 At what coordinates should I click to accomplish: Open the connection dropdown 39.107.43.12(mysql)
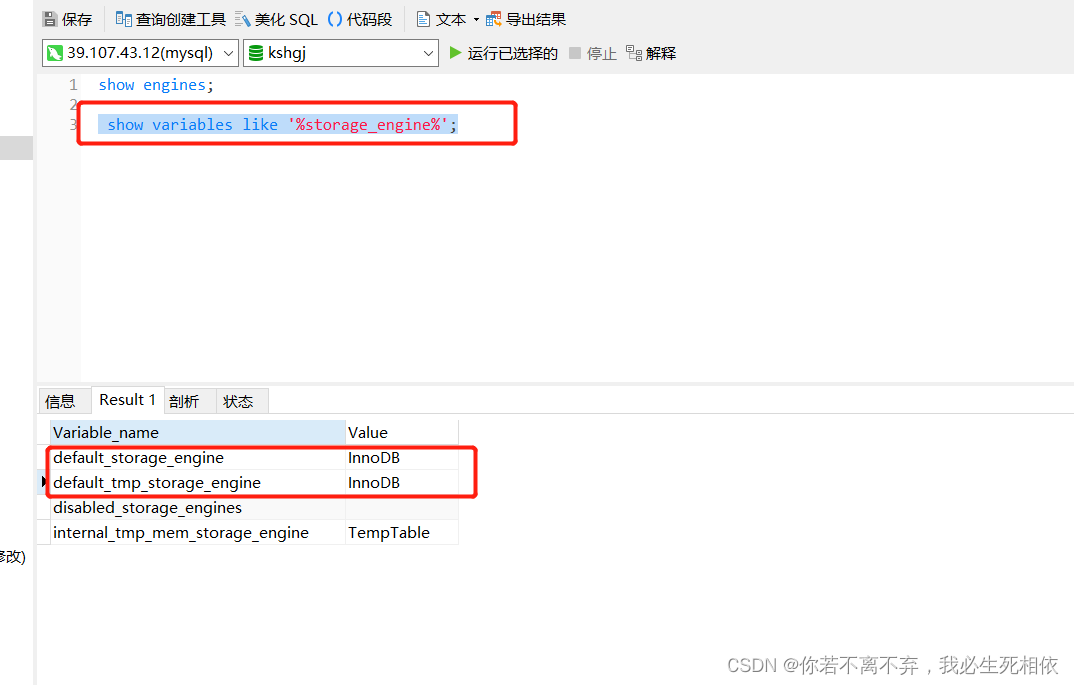click(140, 53)
